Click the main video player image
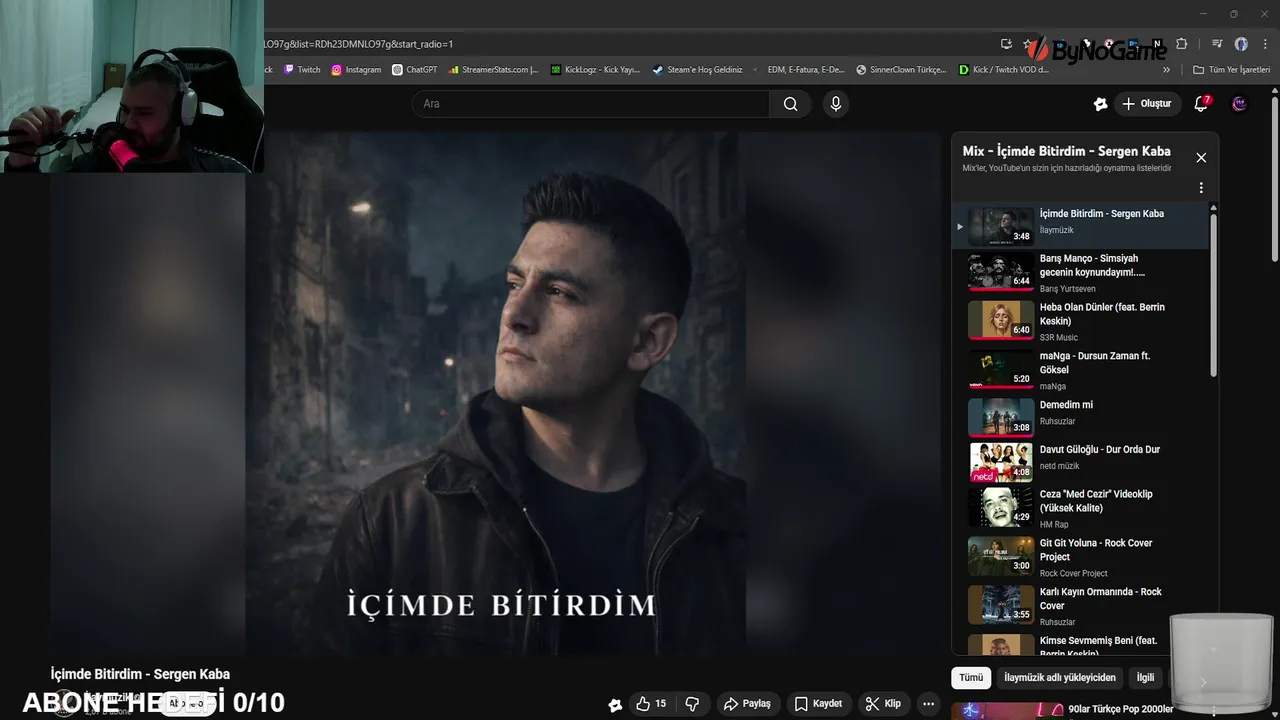1280x720 pixels. pos(496,393)
